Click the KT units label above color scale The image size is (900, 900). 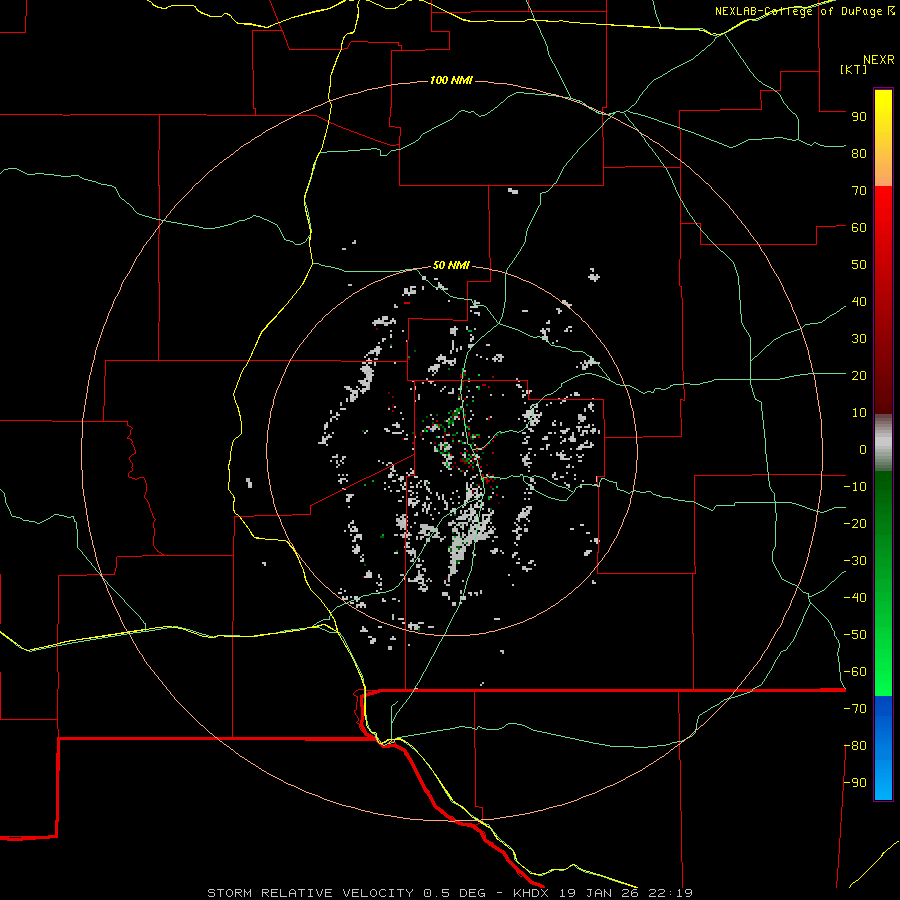pyautogui.click(x=854, y=69)
